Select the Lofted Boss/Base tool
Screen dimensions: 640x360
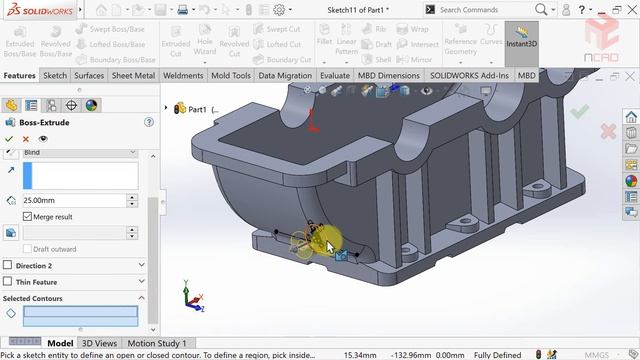click(111, 44)
